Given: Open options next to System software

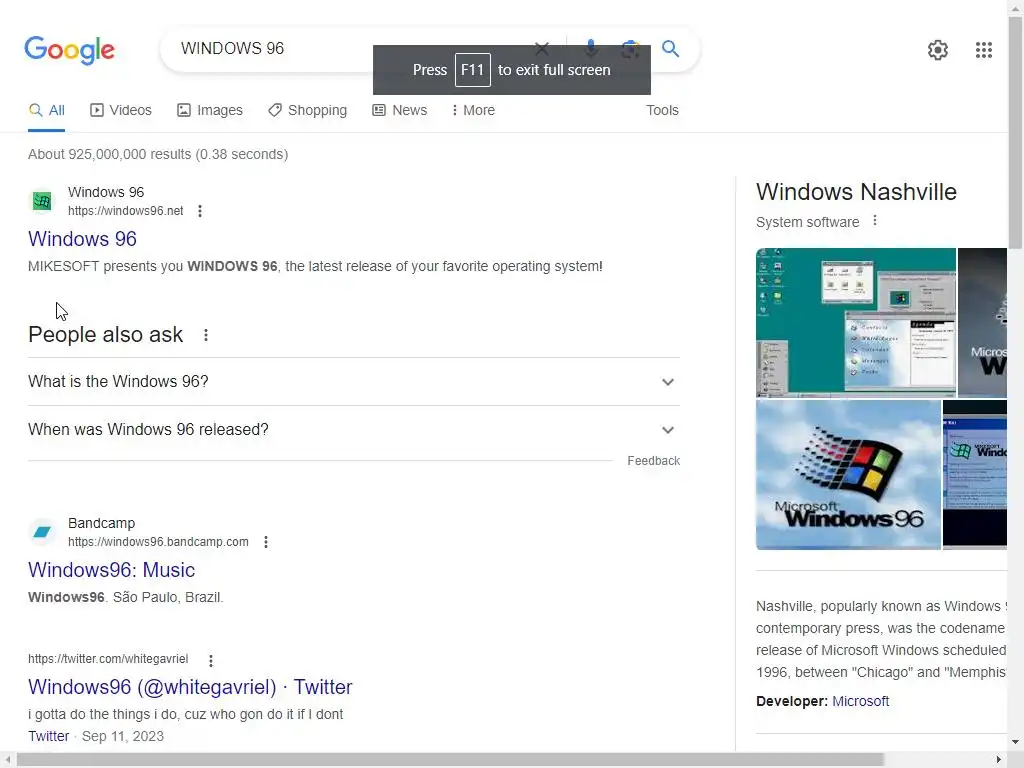Looking at the screenshot, I should point(875,221).
